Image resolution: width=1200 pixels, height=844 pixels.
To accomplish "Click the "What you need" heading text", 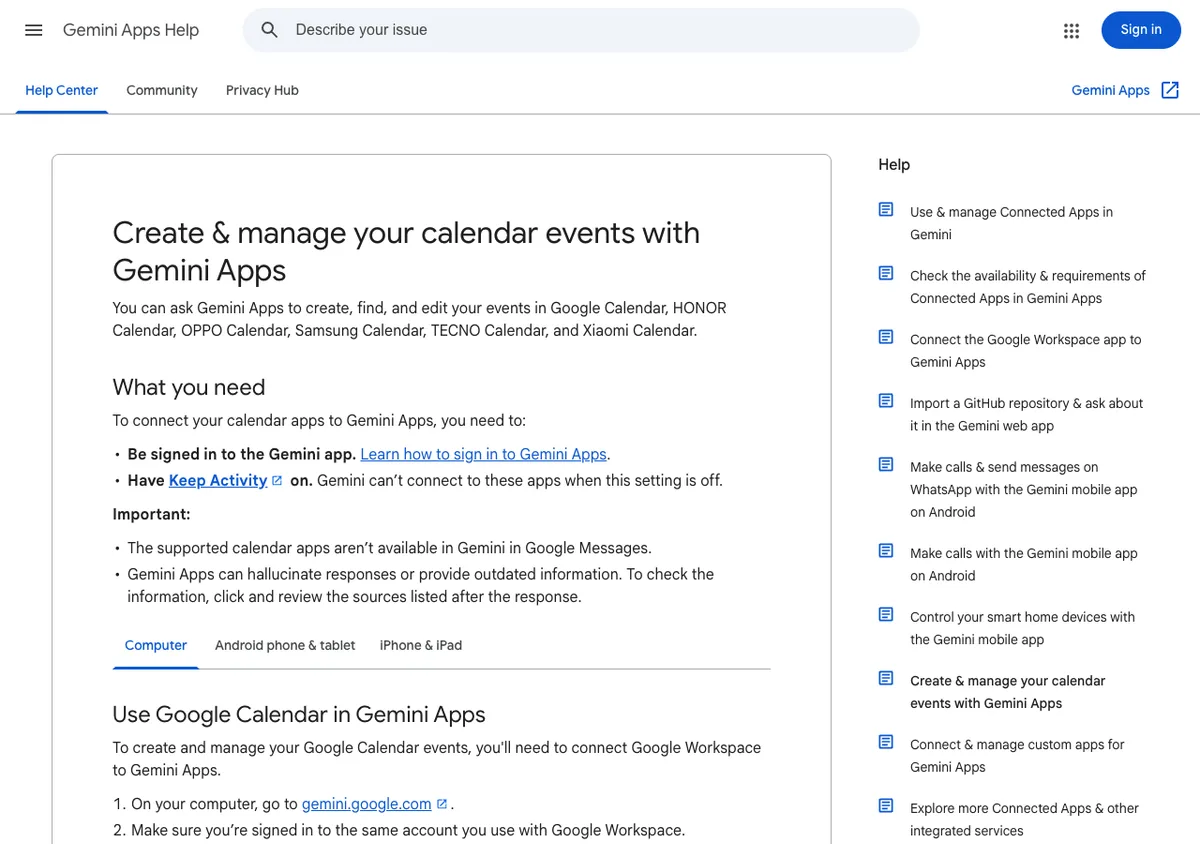I will [189, 387].
